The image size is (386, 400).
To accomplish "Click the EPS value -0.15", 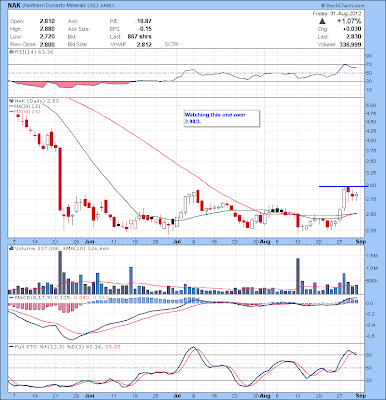I will 145,29.
